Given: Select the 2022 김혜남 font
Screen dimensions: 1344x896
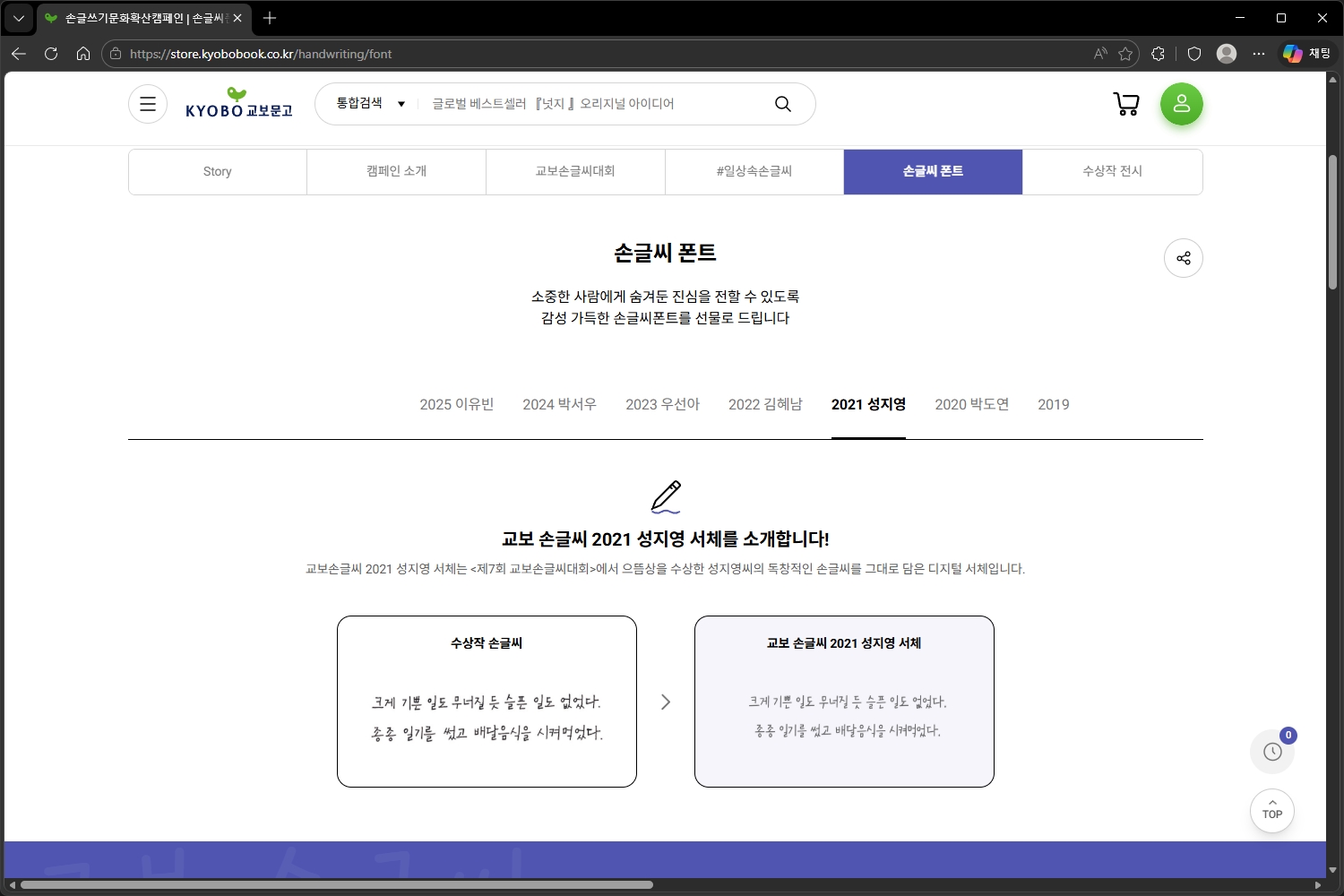Looking at the screenshot, I should click(x=766, y=404).
